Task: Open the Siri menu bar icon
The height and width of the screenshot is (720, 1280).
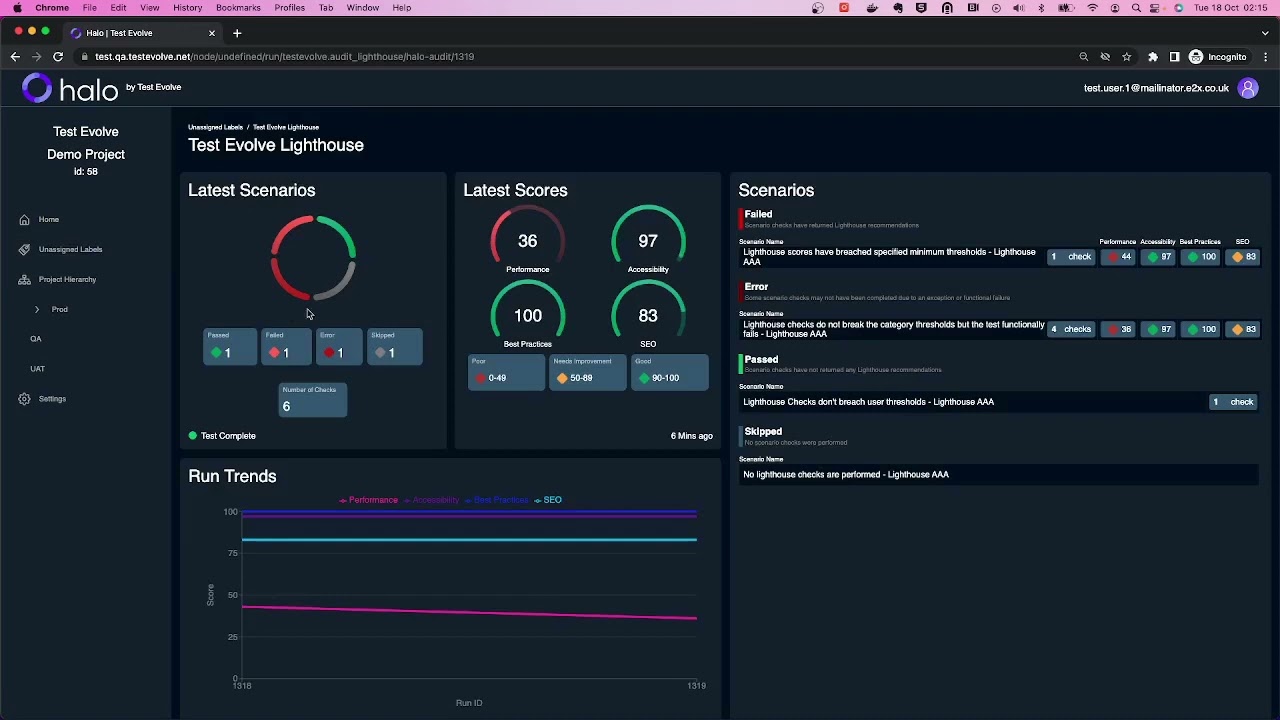Action: pos(1179,8)
